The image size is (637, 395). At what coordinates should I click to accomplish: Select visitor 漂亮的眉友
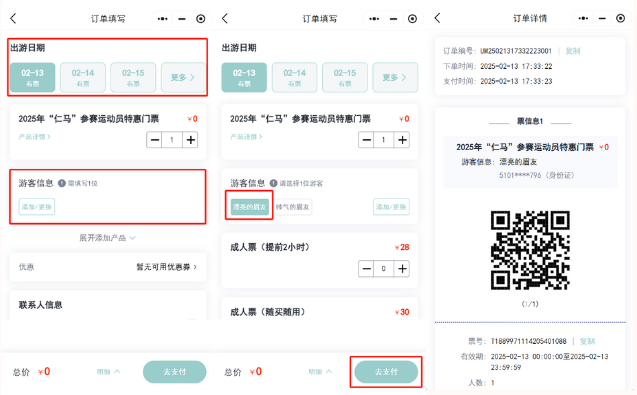[x=249, y=207]
